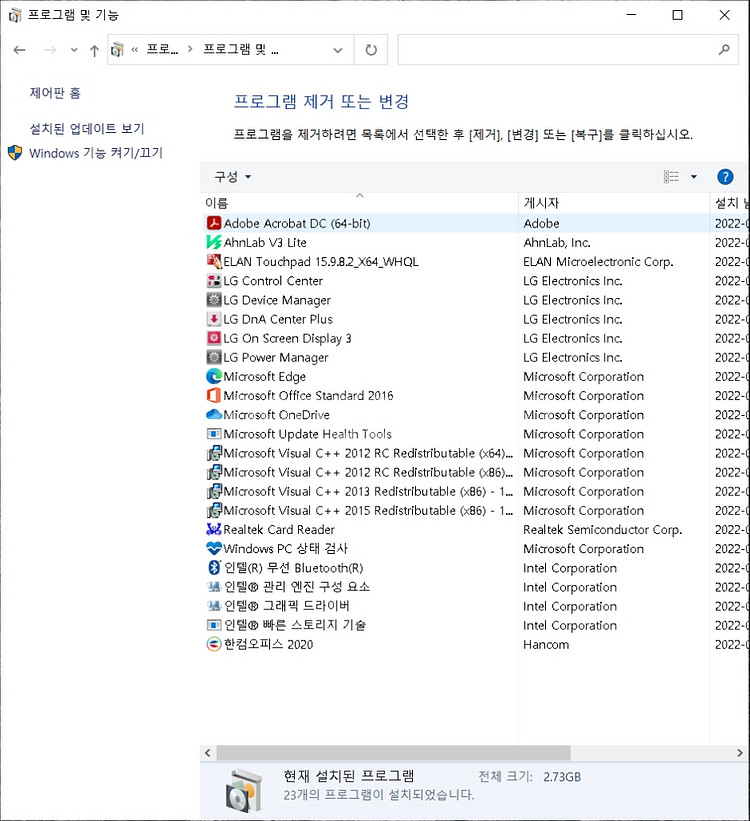Expand the address bar history dropdown
Image resolution: width=750 pixels, height=821 pixels.
(x=338, y=50)
